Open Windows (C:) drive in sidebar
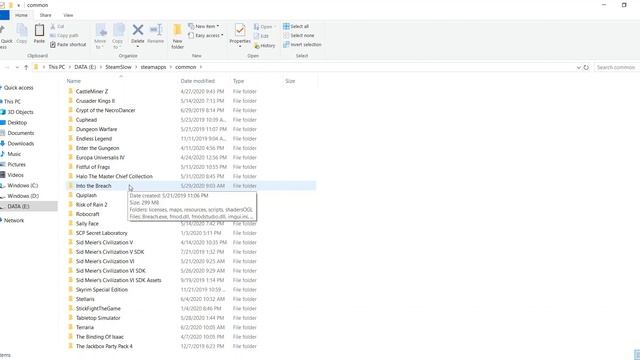The width and height of the screenshot is (640, 360). tap(22, 185)
